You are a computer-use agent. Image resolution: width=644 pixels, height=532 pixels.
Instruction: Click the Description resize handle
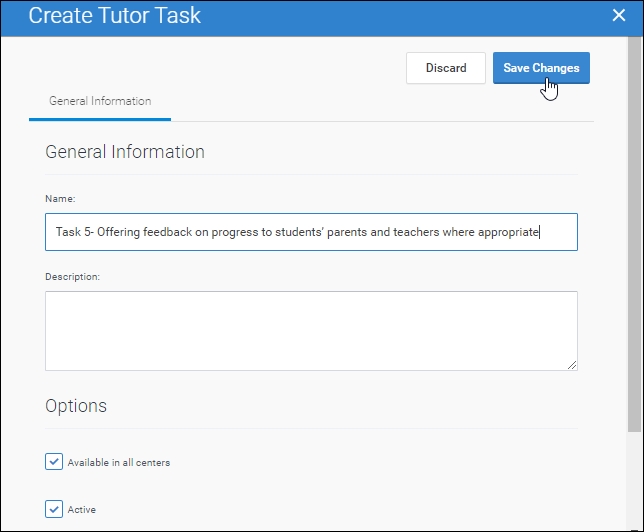pyautogui.click(x=572, y=365)
